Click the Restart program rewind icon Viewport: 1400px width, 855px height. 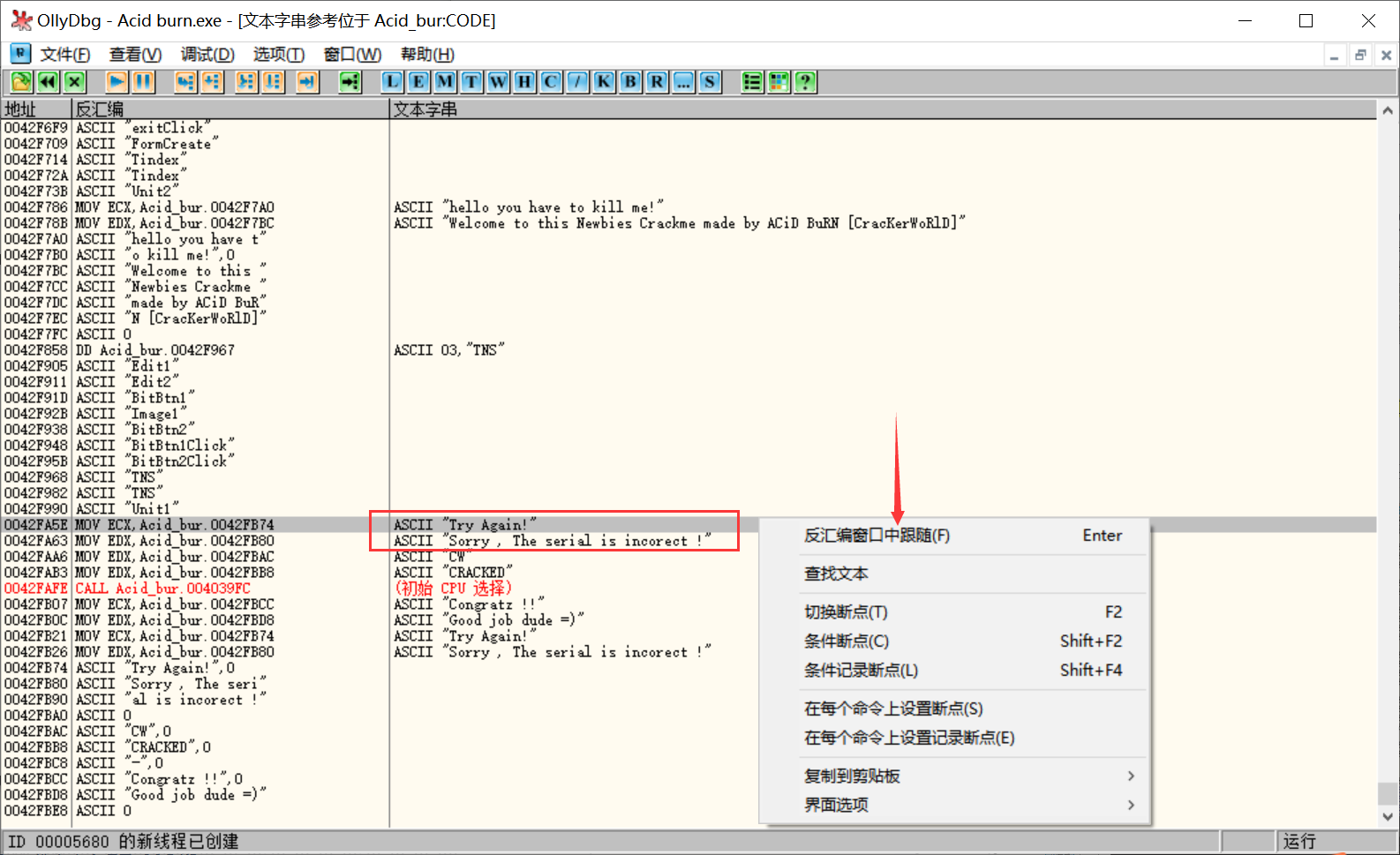click(x=48, y=82)
